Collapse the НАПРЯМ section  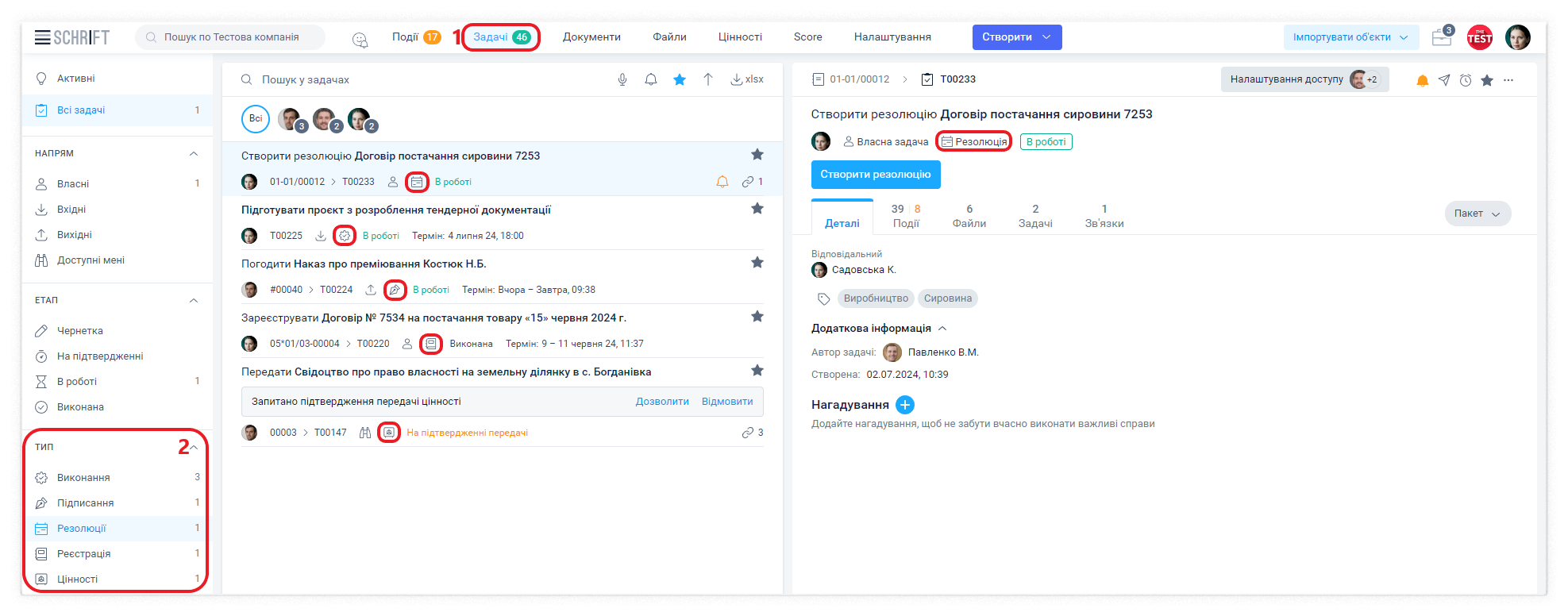(x=194, y=153)
